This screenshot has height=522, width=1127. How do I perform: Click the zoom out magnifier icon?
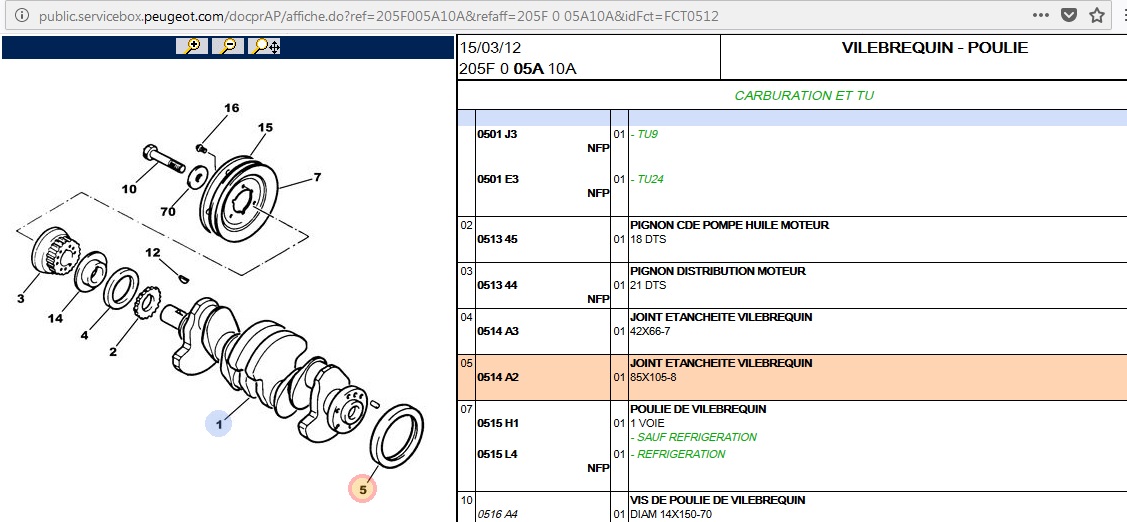[x=228, y=46]
